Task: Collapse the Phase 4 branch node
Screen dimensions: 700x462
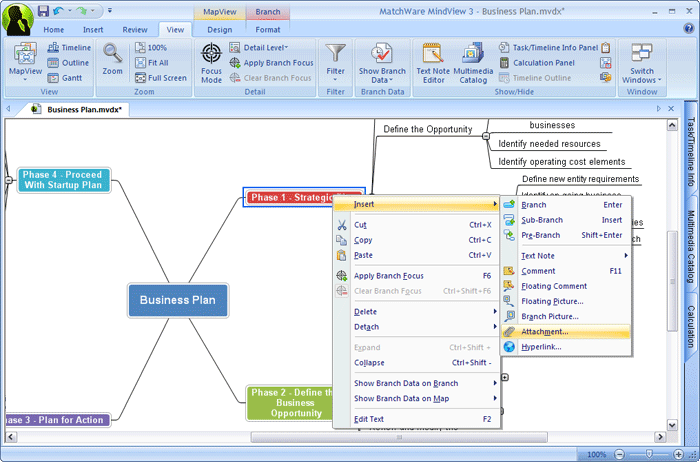Action: click(x=8, y=180)
